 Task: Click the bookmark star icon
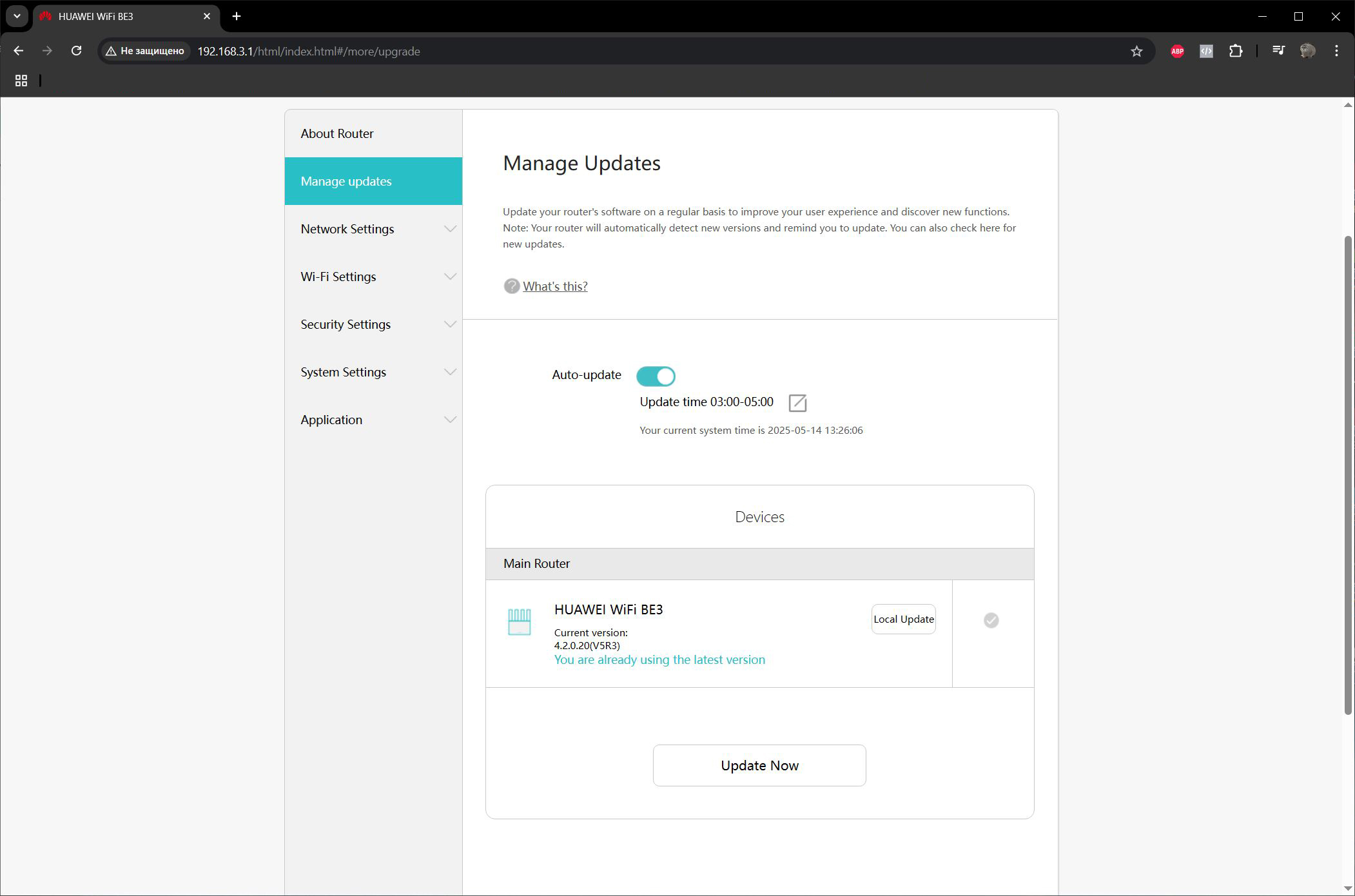point(1136,51)
